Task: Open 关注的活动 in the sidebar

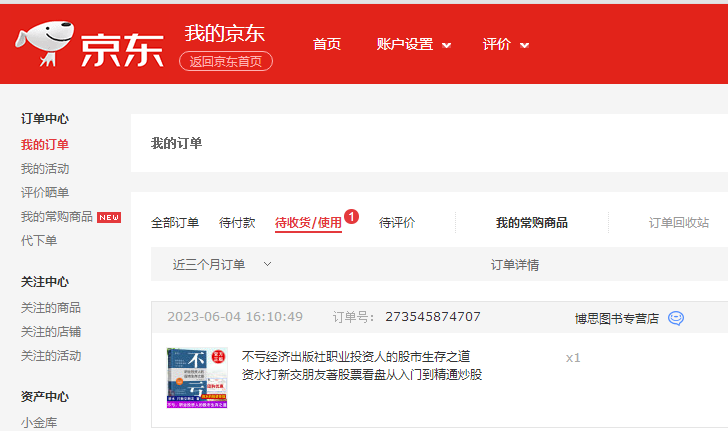Action: click(x=51, y=356)
